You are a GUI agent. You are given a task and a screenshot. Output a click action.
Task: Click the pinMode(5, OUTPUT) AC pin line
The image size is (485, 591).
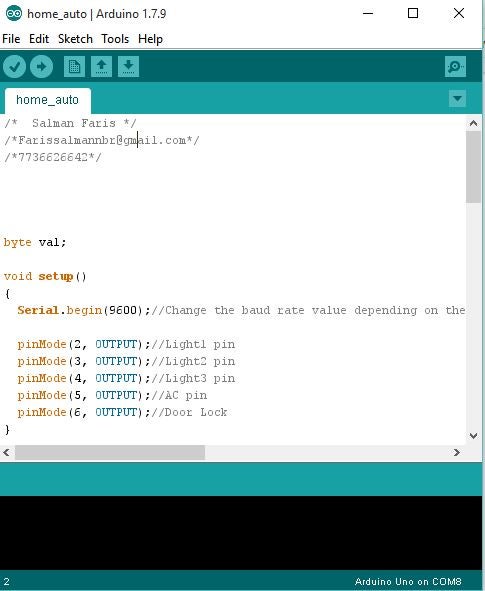pos(112,395)
